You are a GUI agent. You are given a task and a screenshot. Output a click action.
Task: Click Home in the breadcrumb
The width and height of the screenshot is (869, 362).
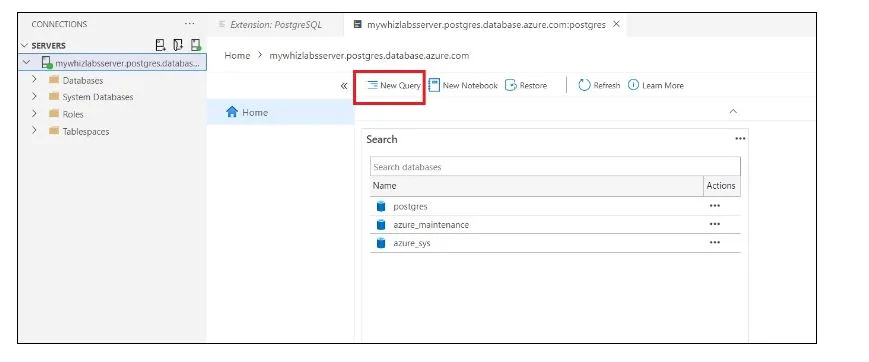click(x=237, y=55)
